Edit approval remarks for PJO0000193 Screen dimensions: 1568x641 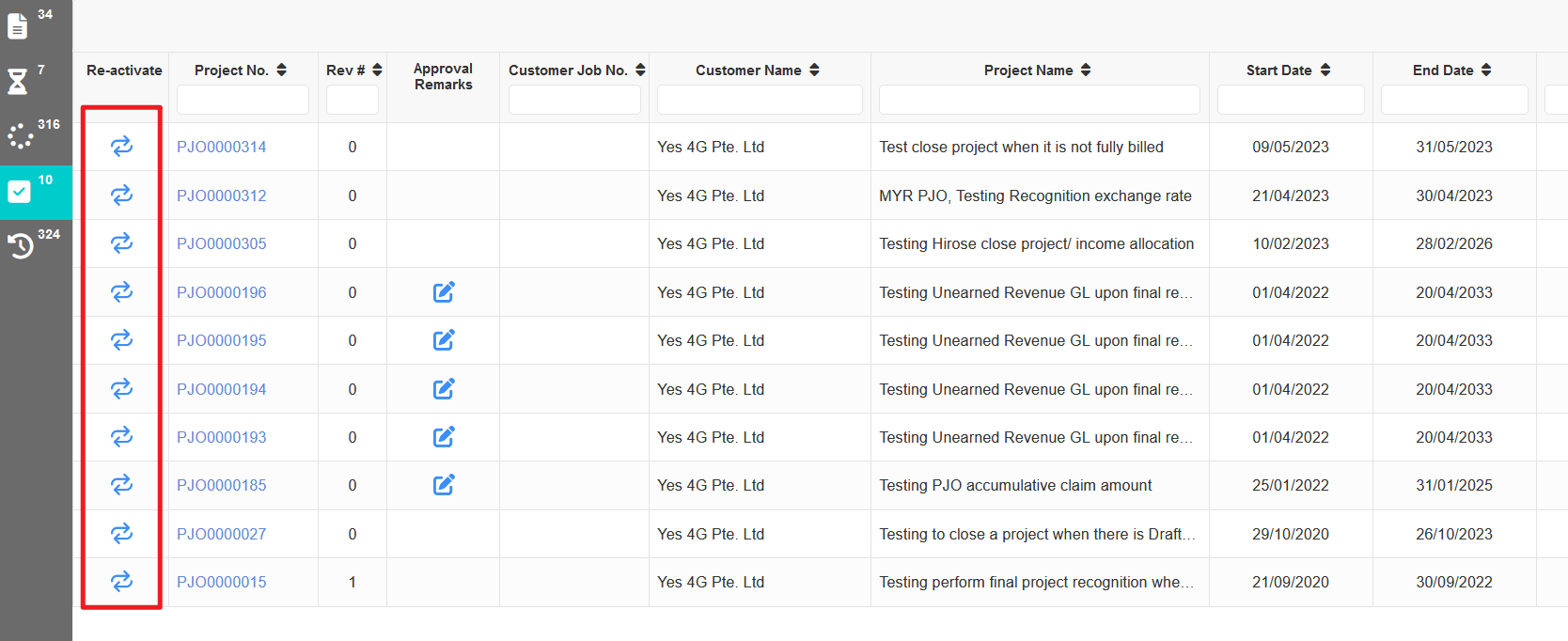click(x=444, y=437)
